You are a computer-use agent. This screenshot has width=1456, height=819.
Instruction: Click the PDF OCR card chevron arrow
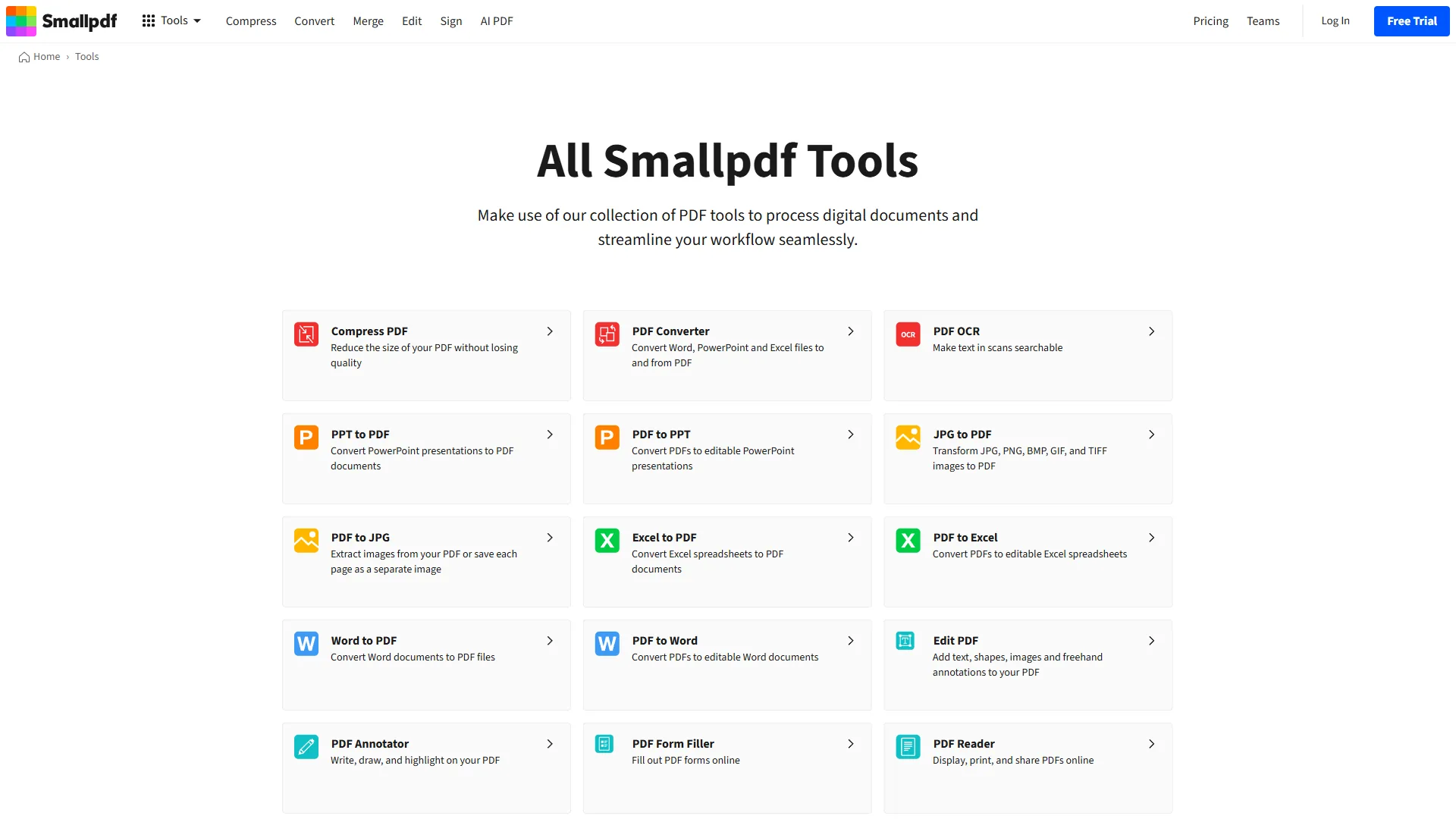pos(1152,331)
